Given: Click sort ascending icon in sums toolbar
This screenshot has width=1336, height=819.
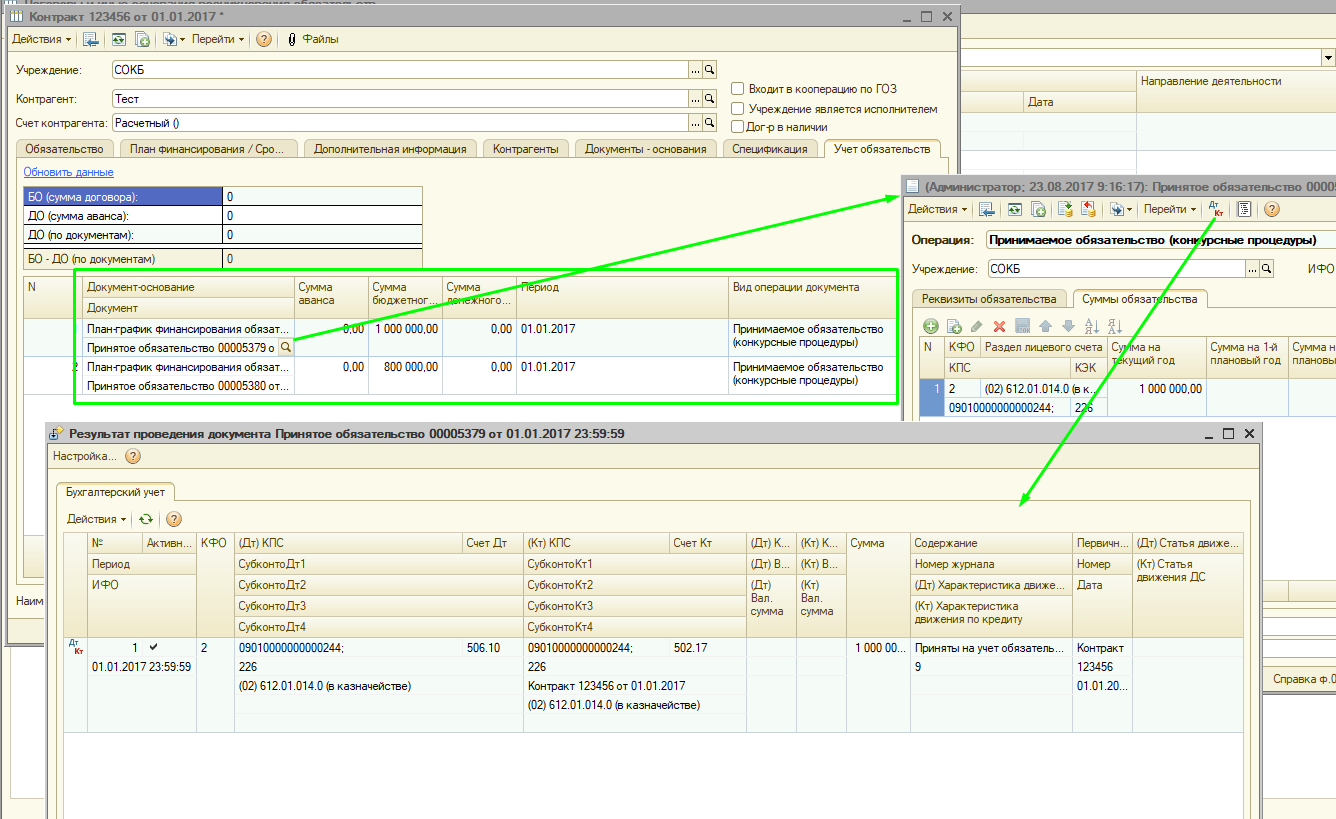Looking at the screenshot, I should 1092,326.
